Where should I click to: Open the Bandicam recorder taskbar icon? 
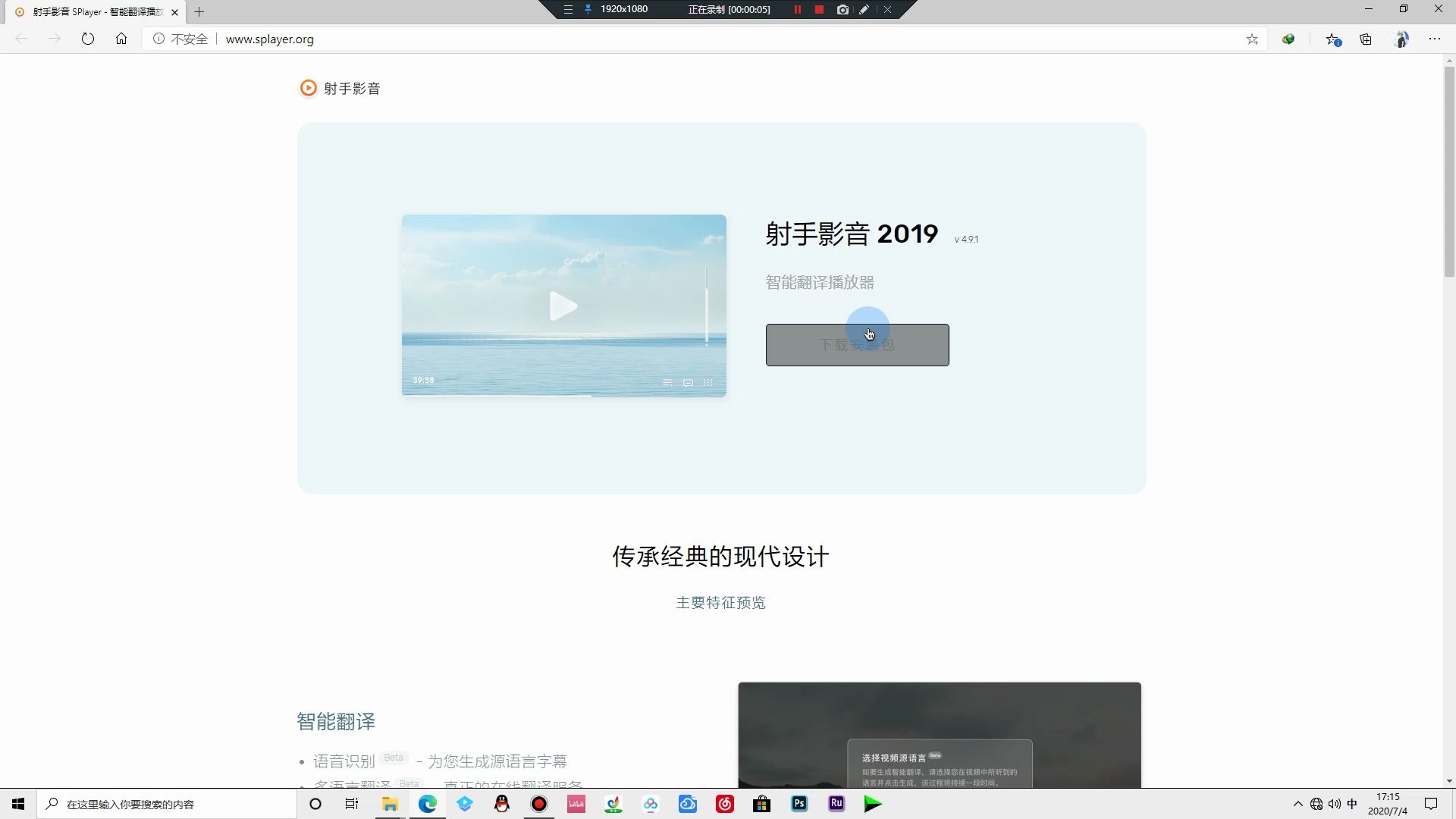point(539,804)
